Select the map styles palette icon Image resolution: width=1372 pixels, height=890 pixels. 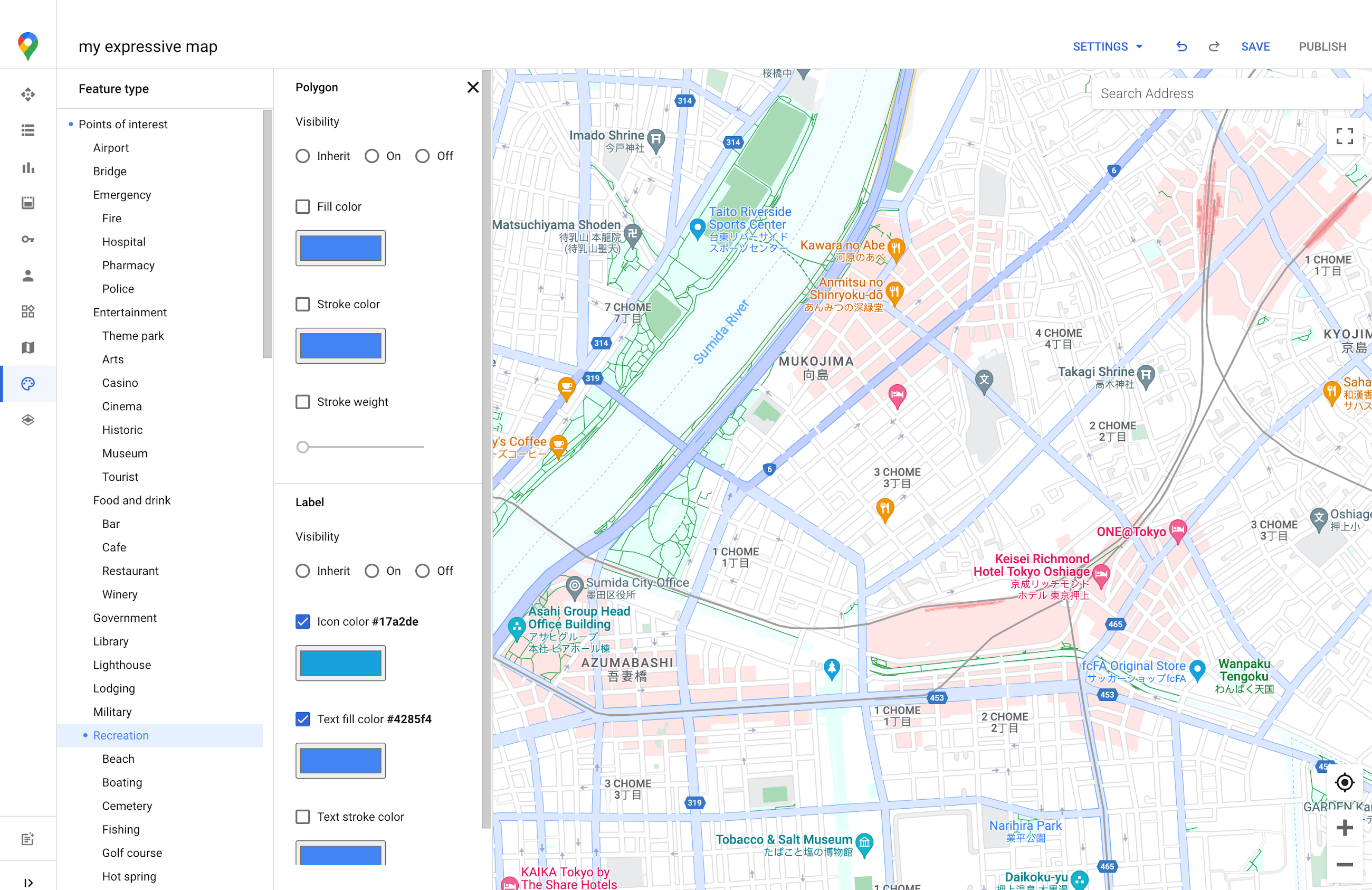point(27,384)
